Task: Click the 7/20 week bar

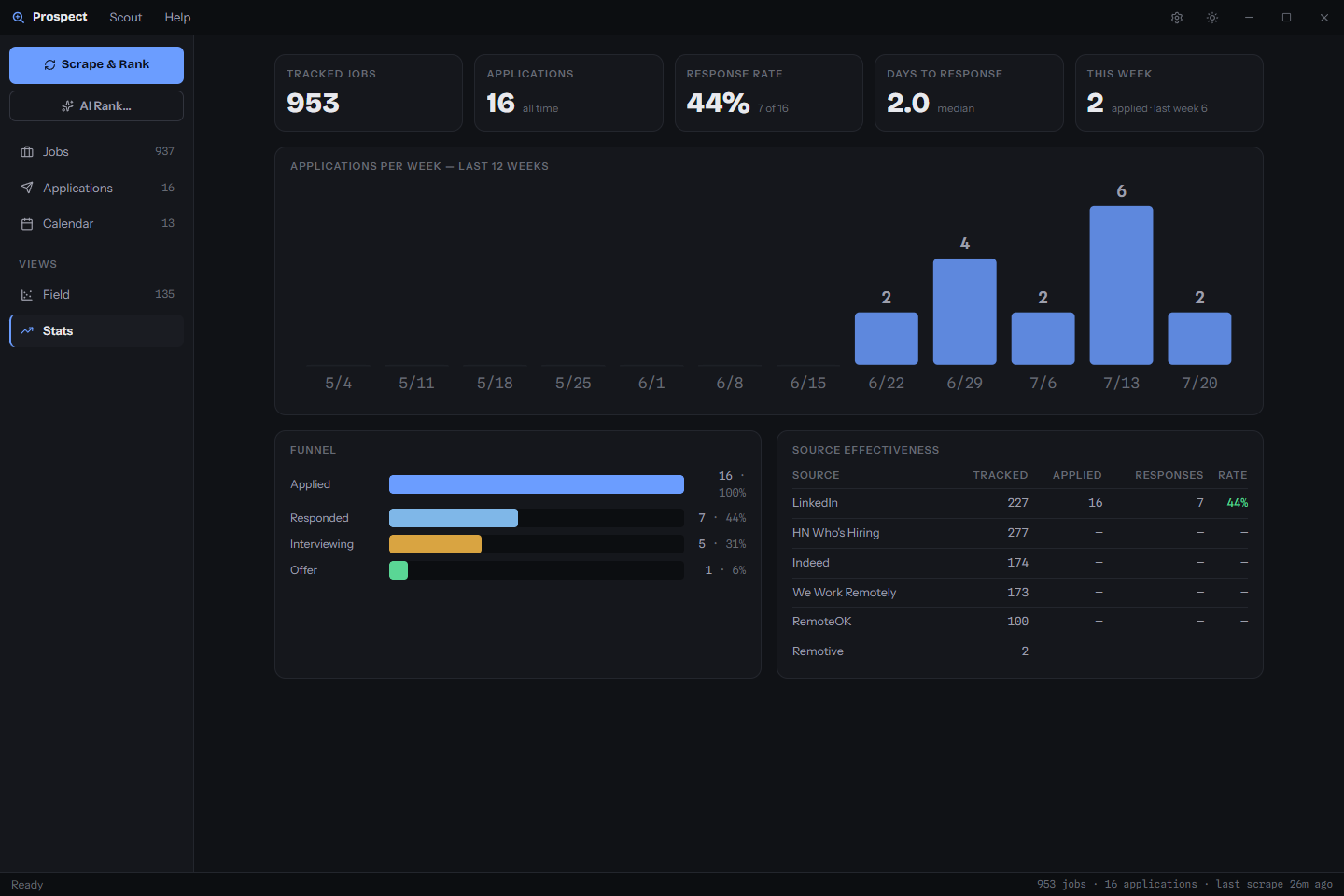Action: point(1200,338)
